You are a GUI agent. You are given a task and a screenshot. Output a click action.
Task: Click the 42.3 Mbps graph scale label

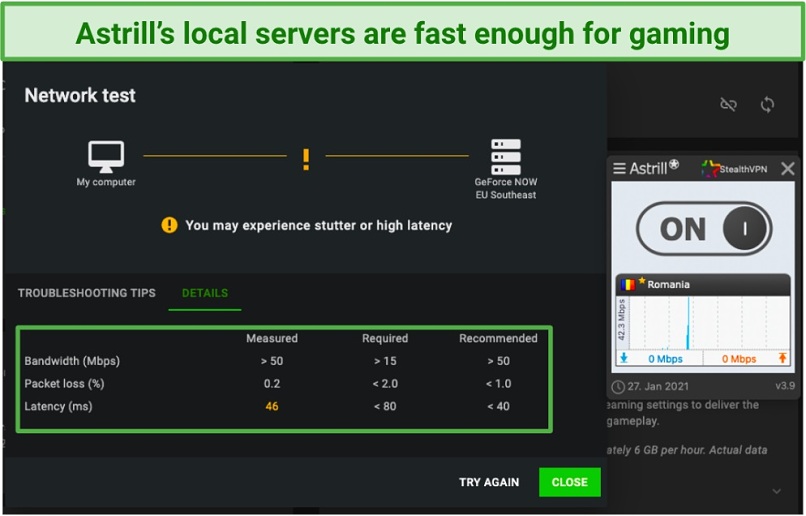pos(621,320)
